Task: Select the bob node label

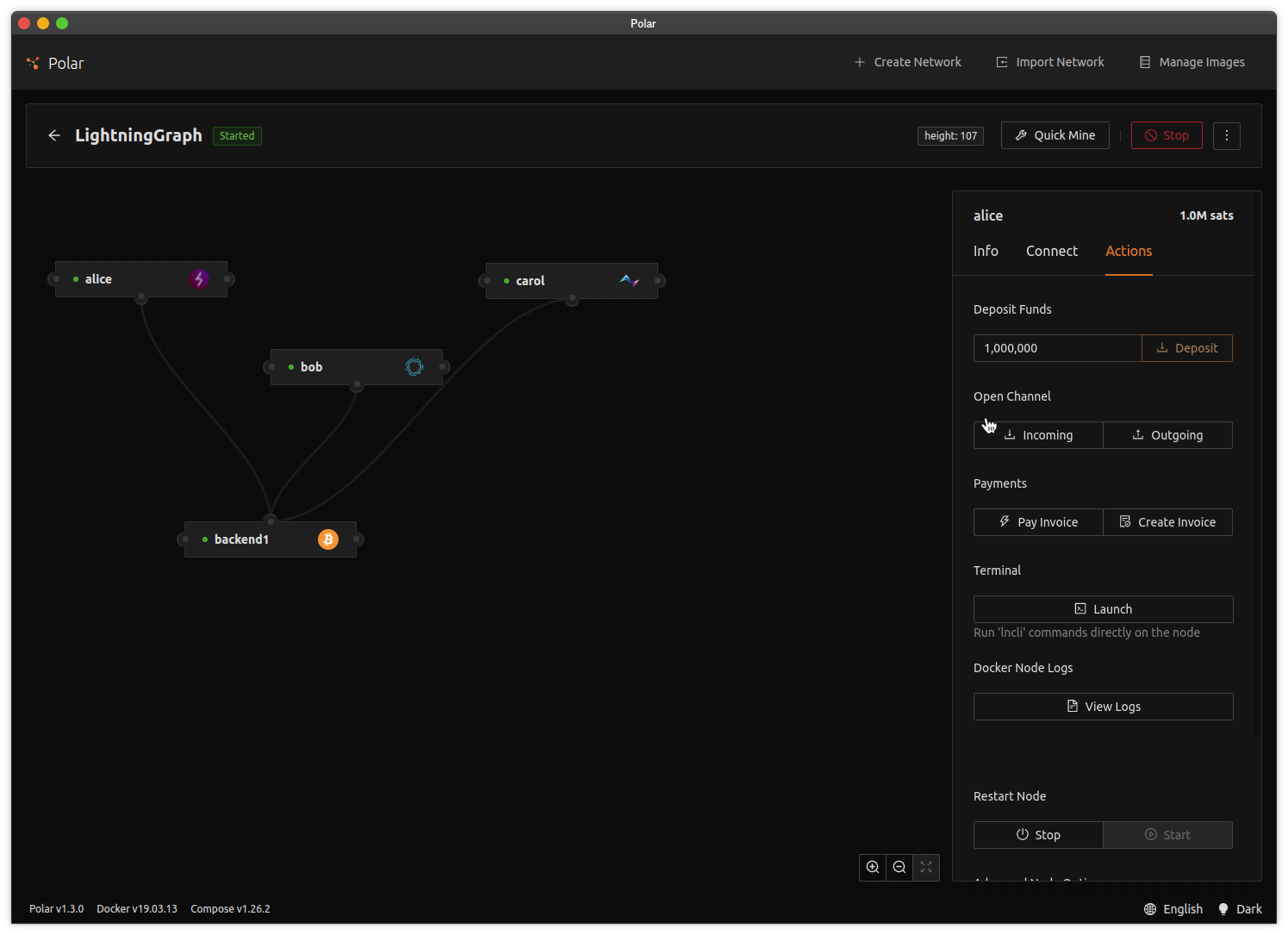Action: [x=311, y=367]
